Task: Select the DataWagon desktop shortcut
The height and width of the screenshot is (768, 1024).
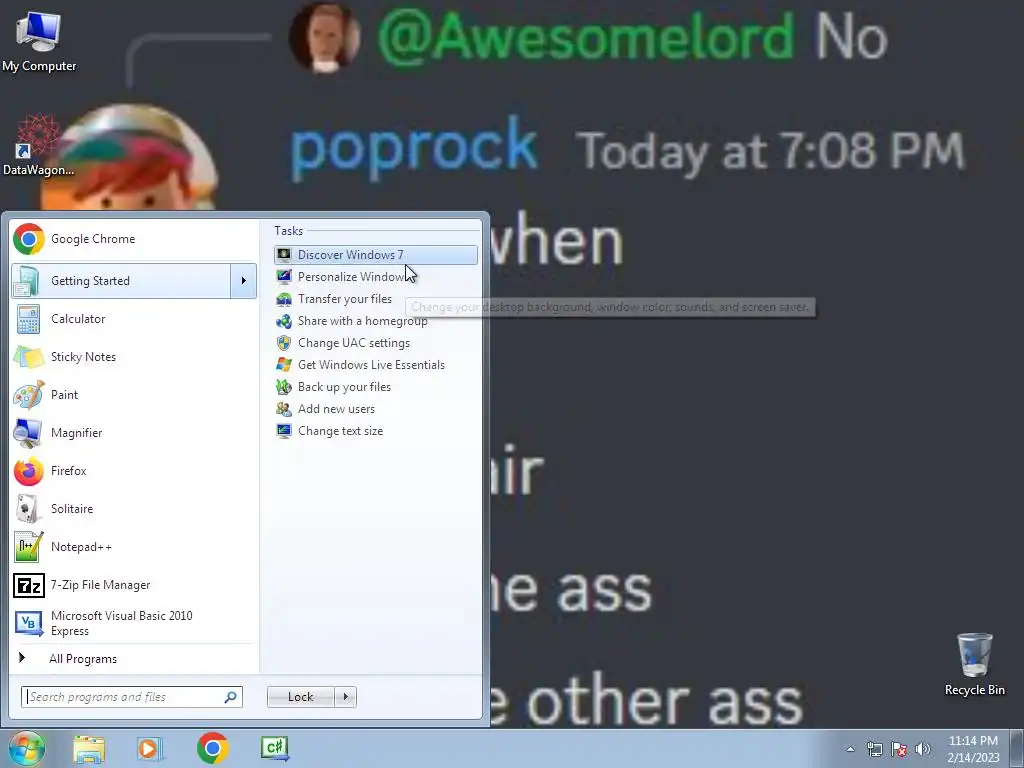Action: pos(39,145)
